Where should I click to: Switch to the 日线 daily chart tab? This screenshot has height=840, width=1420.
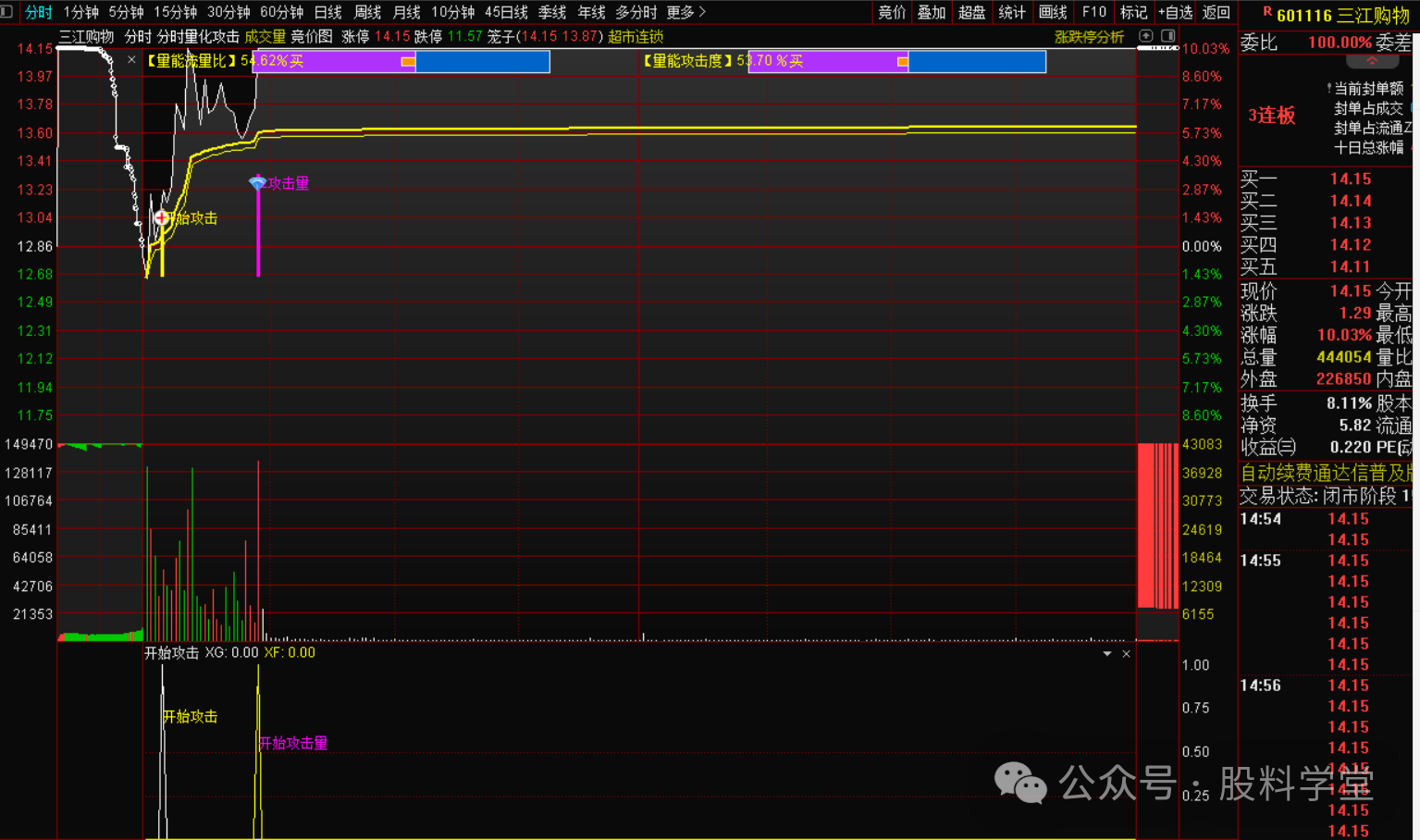click(328, 12)
